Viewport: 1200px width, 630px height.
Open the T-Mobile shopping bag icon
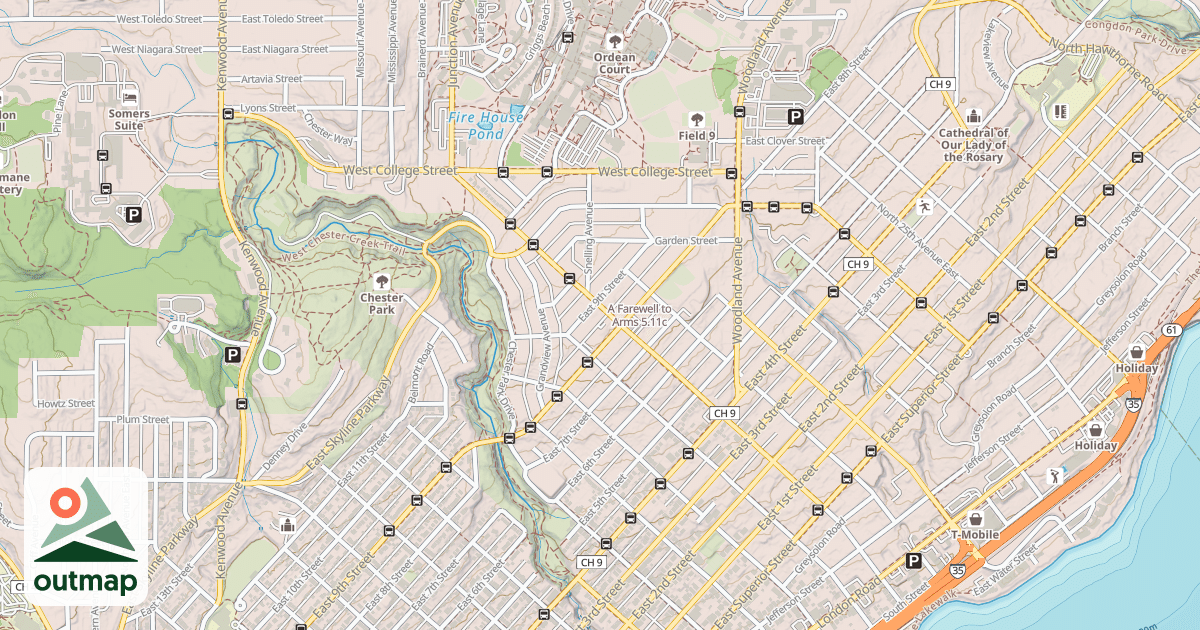(x=975, y=518)
